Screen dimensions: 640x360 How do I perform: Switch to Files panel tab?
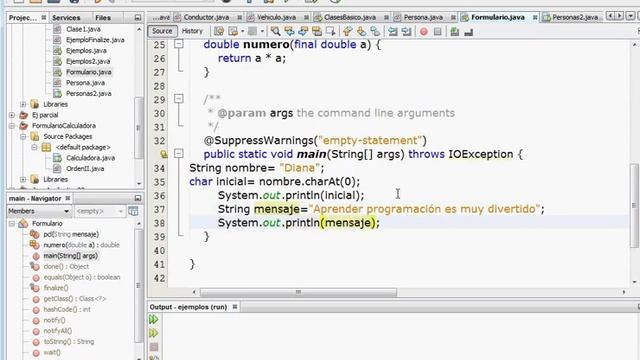tap(103, 18)
